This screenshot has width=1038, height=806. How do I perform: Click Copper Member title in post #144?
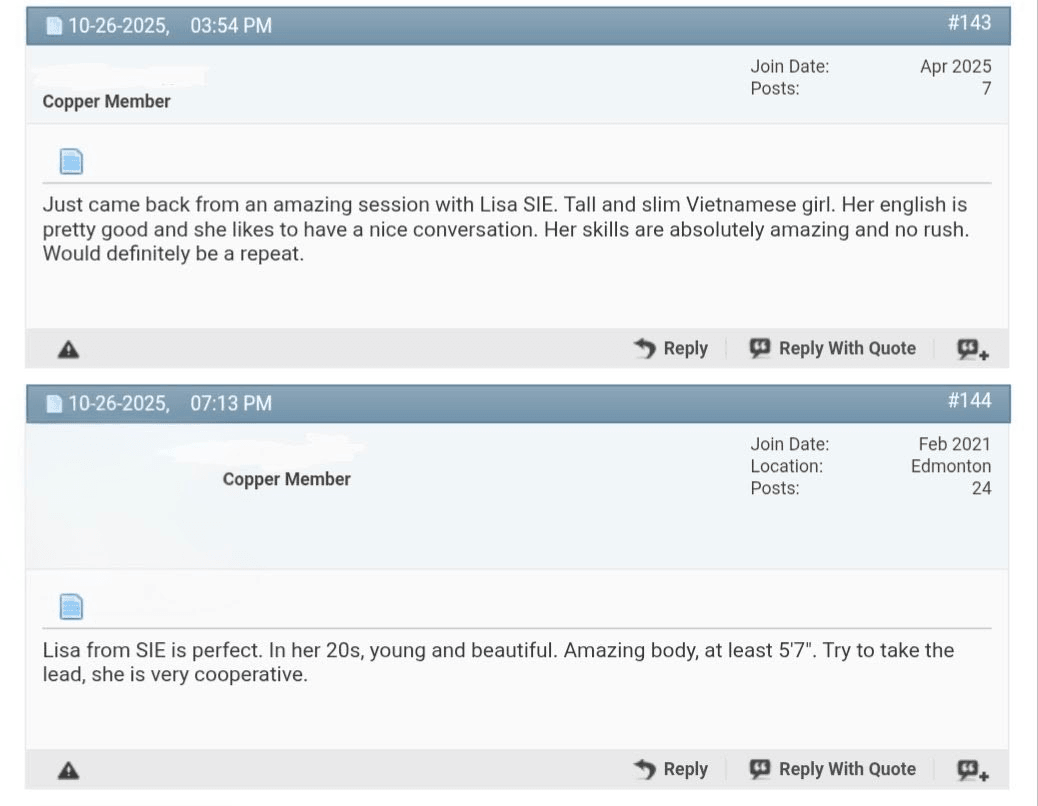287,480
